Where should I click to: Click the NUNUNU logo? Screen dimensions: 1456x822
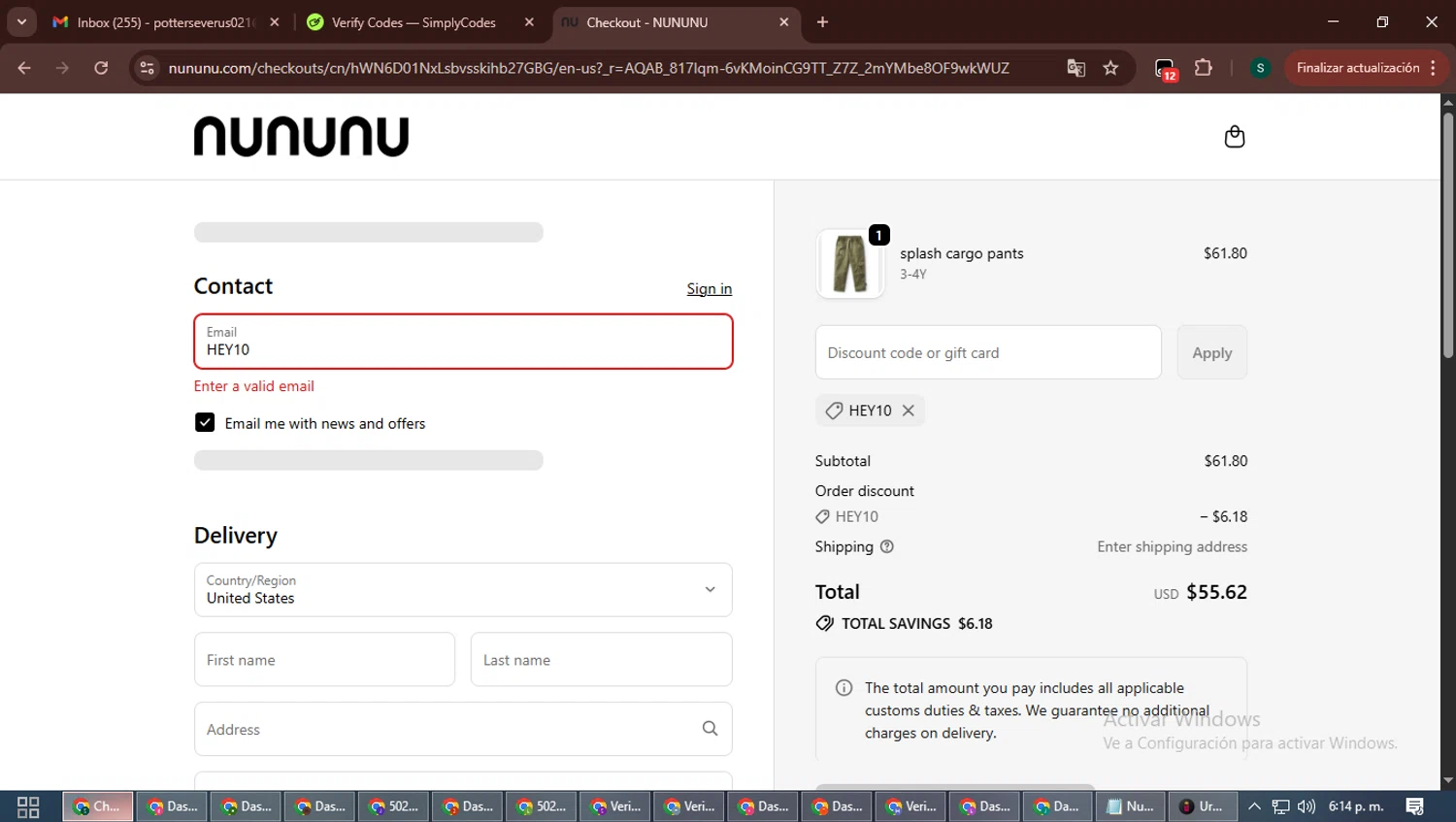click(301, 137)
